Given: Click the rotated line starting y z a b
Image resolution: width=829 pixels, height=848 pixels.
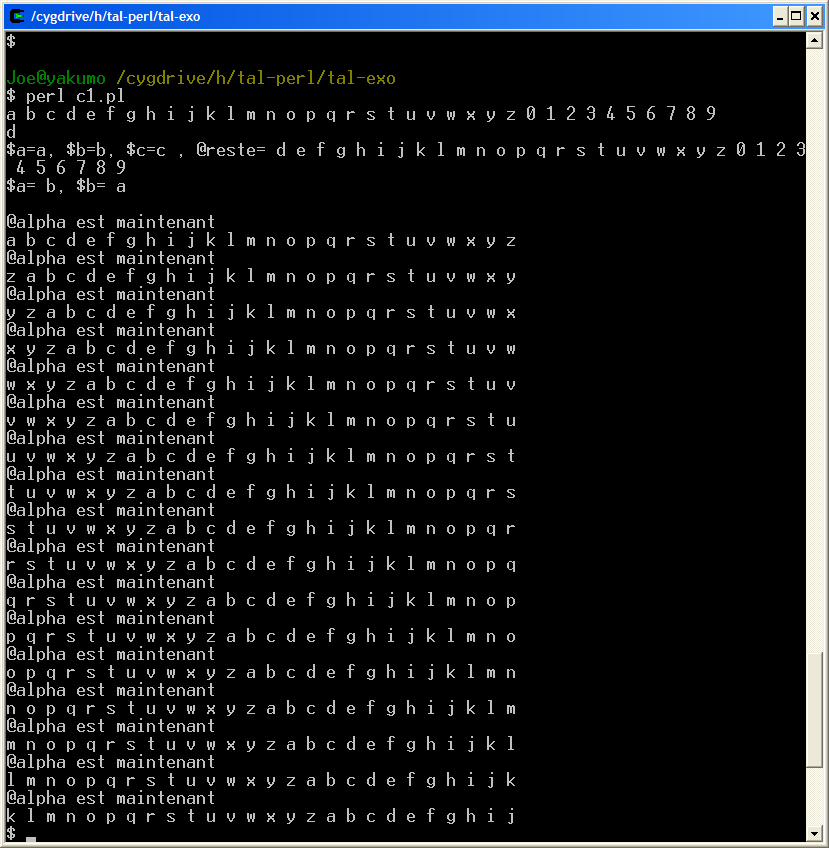Looking at the screenshot, I should pos(261,312).
